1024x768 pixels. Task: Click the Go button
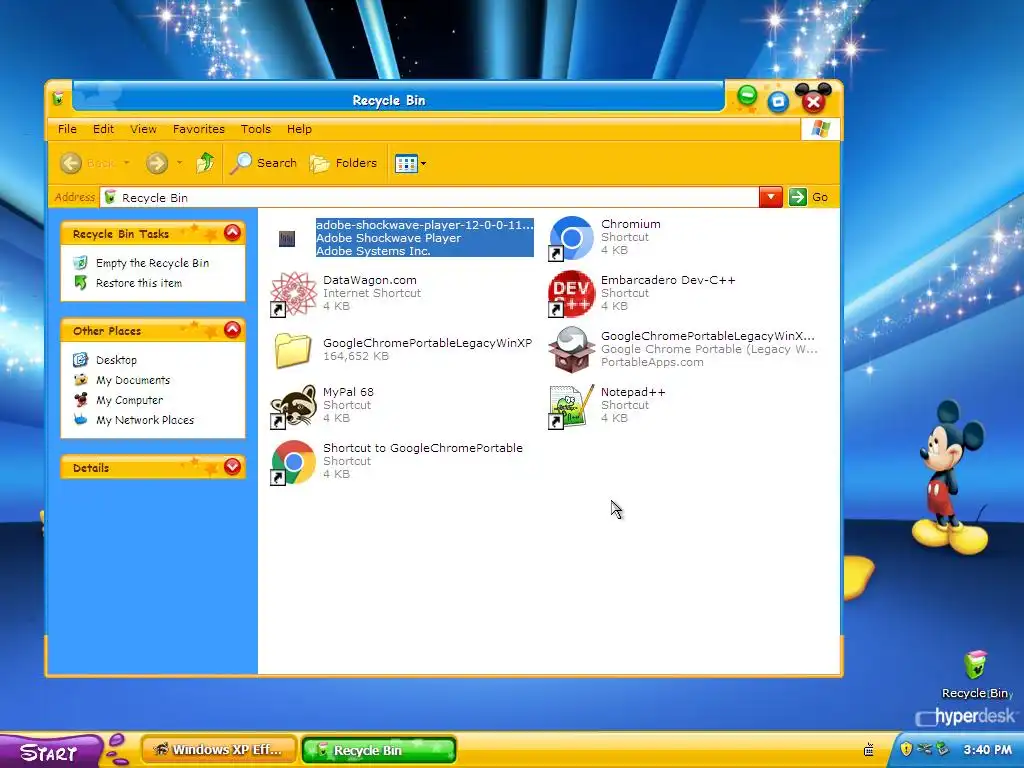808,197
